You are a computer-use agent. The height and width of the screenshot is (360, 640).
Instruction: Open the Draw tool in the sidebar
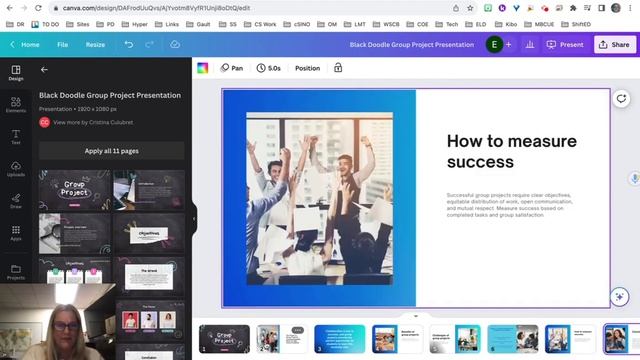tap(16, 201)
